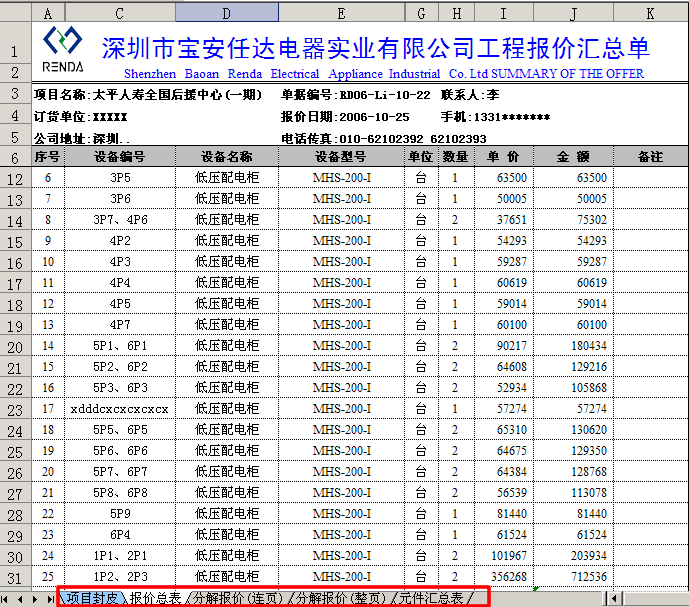The width and height of the screenshot is (689, 607).
Task: Click the 公司地址 深圳 cell
Action: (x=82, y=139)
